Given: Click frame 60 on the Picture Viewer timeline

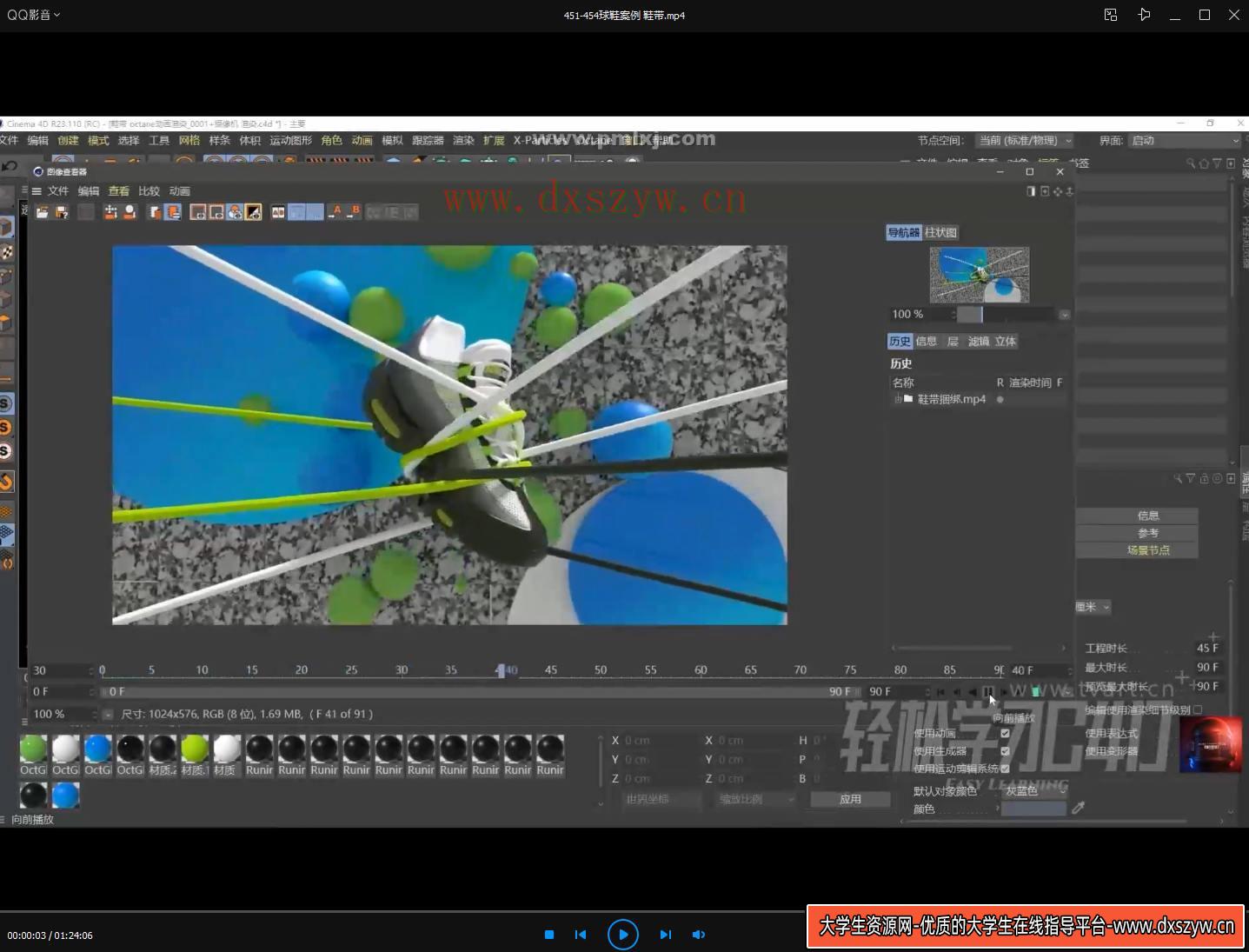Looking at the screenshot, I should (x=701, y=670).
